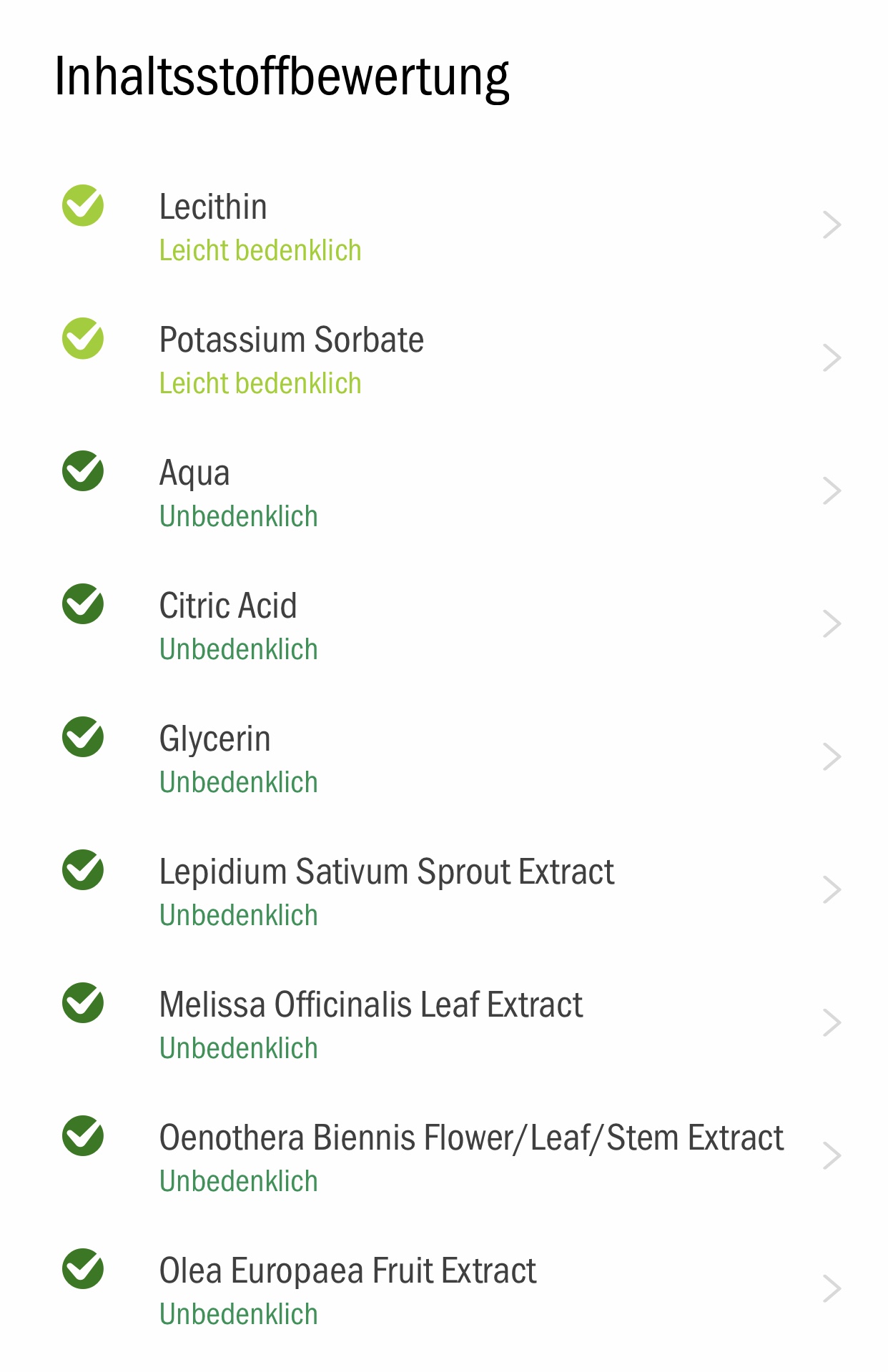Viewport: 888px width, 1372px height.
Task: Tap the checkmark icon beside Potassium Sorbate
Action: (83, 338)
